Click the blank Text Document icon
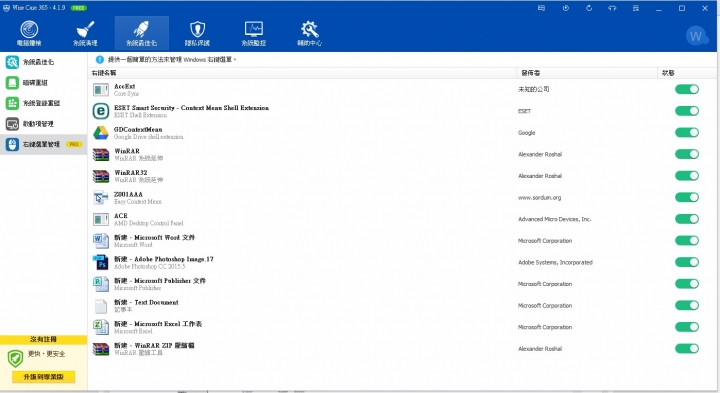The width and height of the screenshot is (720, 393). [x=101, y=306]
